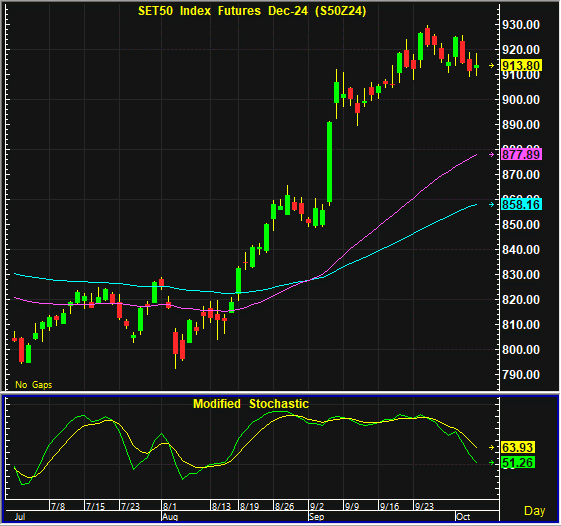The height and width of the screenshot is (526, 561).
Task: Click the 7/15 date on time axis
Action: (95, 506)
